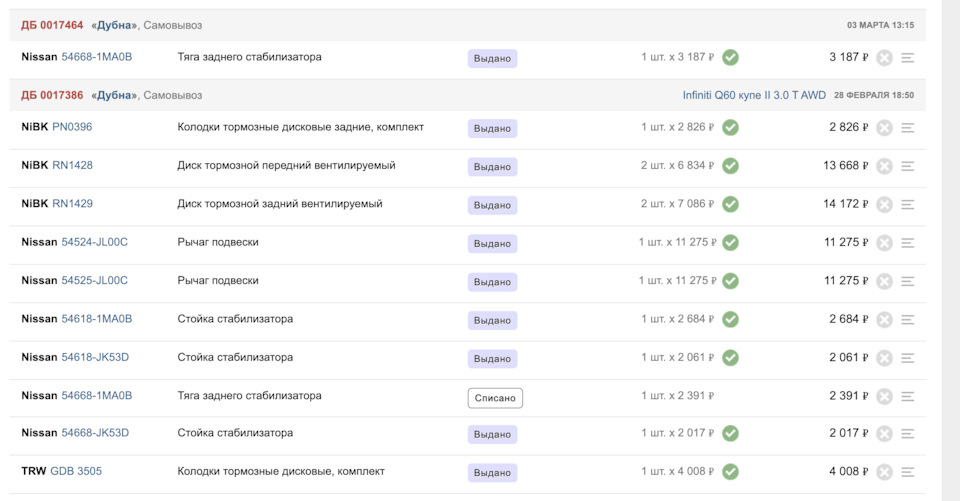Screen dimensions: 960x501
Task: Click the Выдано badge on the RN1428 row
Action: pos(492,167)
